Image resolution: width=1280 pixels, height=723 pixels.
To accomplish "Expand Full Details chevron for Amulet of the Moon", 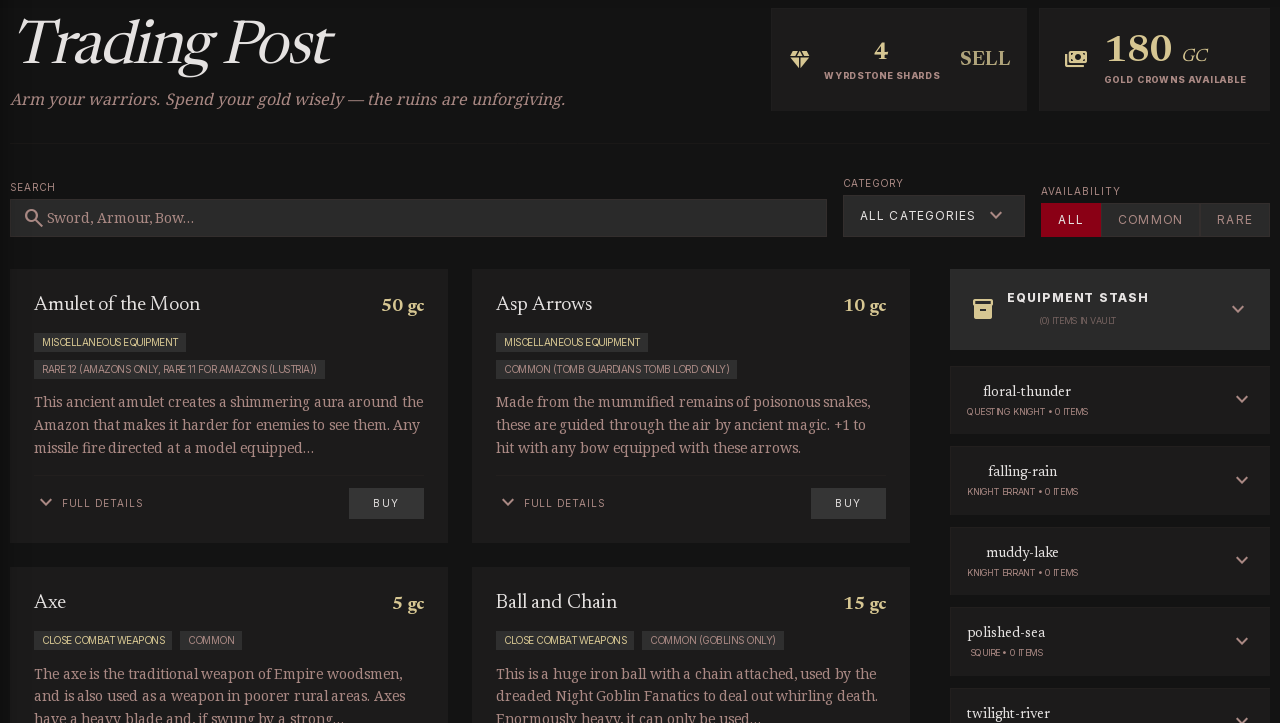I will click(46, 502).
